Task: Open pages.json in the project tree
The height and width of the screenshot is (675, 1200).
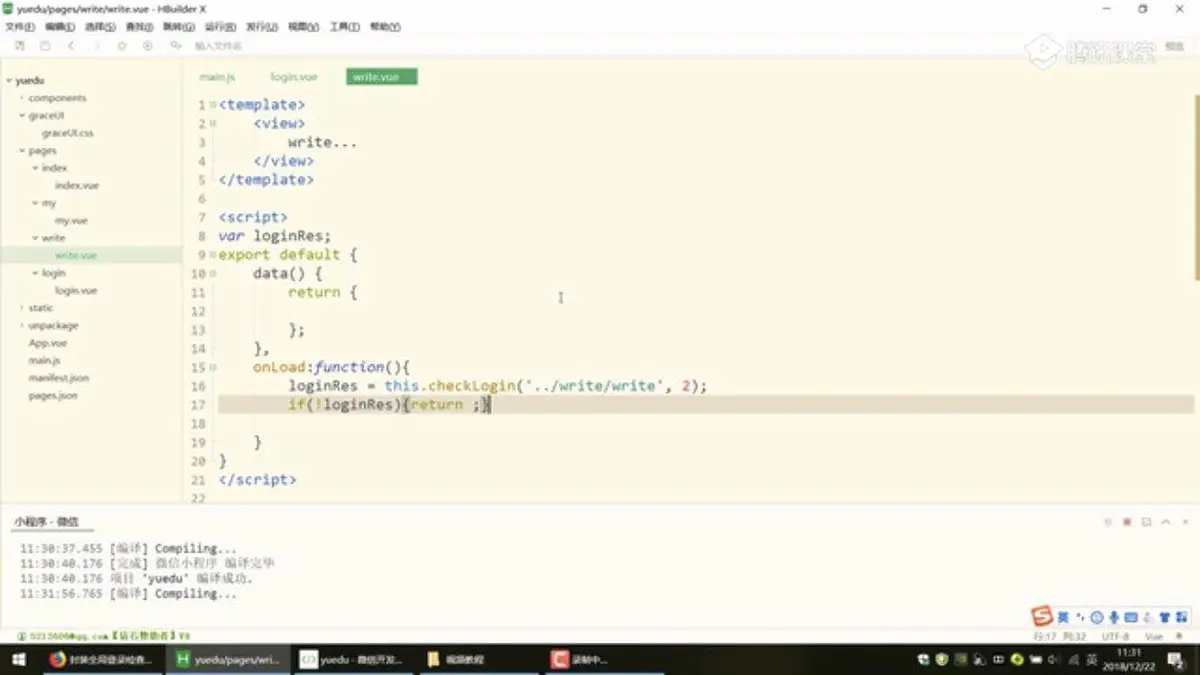Action: coord(52,395)
